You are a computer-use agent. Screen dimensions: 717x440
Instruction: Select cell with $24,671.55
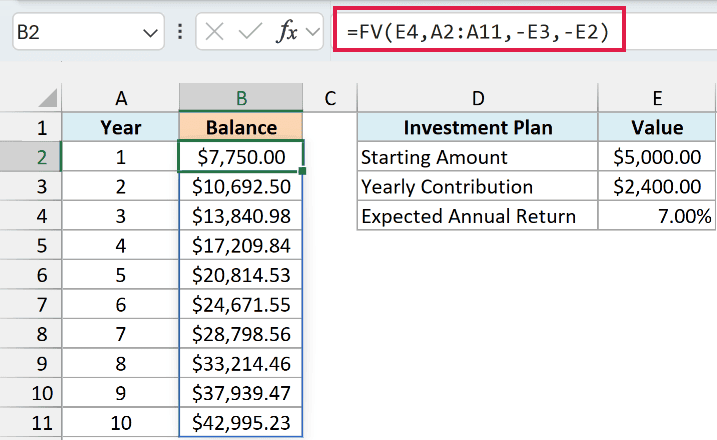[x=241, y=304]
